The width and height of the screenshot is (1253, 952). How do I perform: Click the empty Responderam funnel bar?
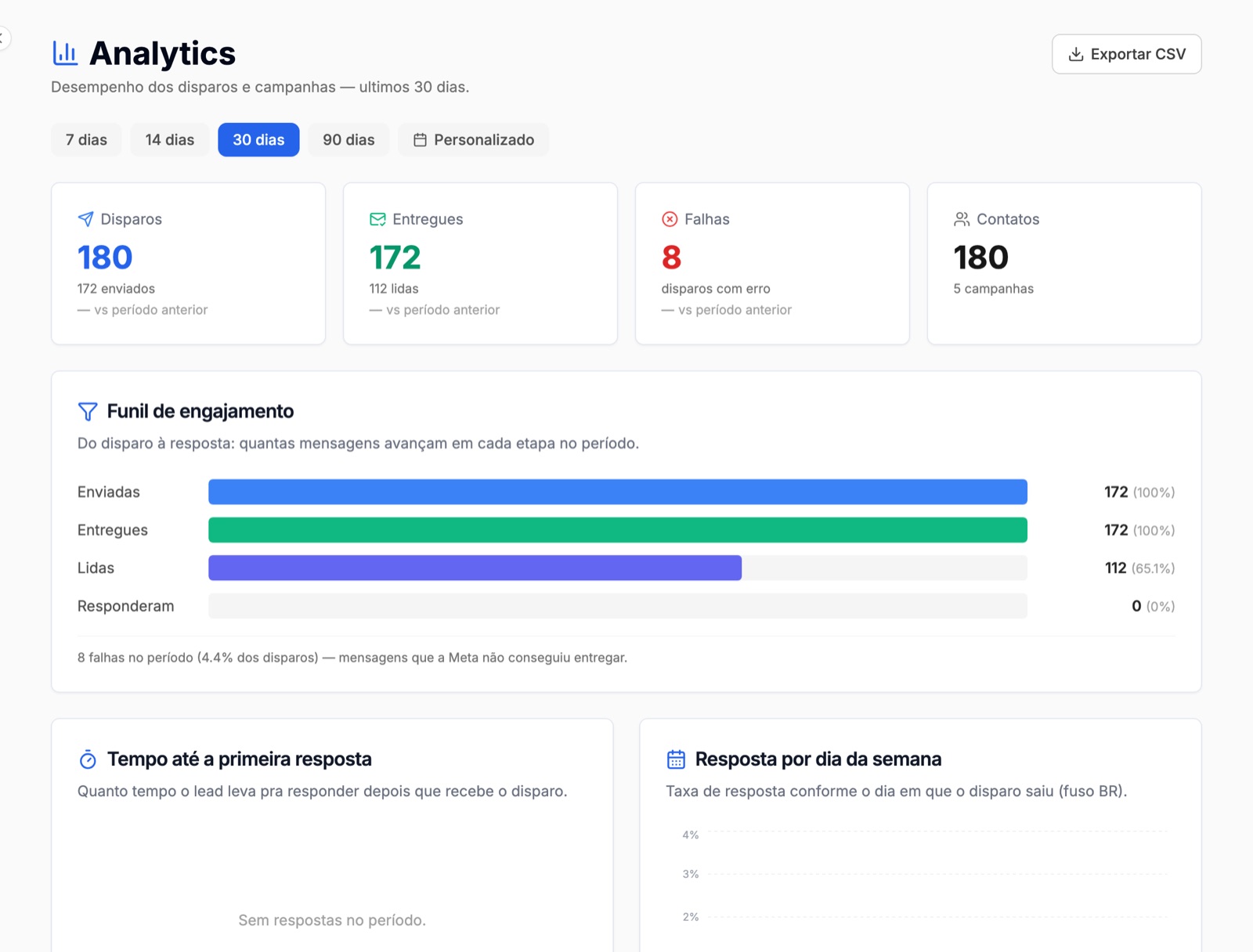[618, 606]
